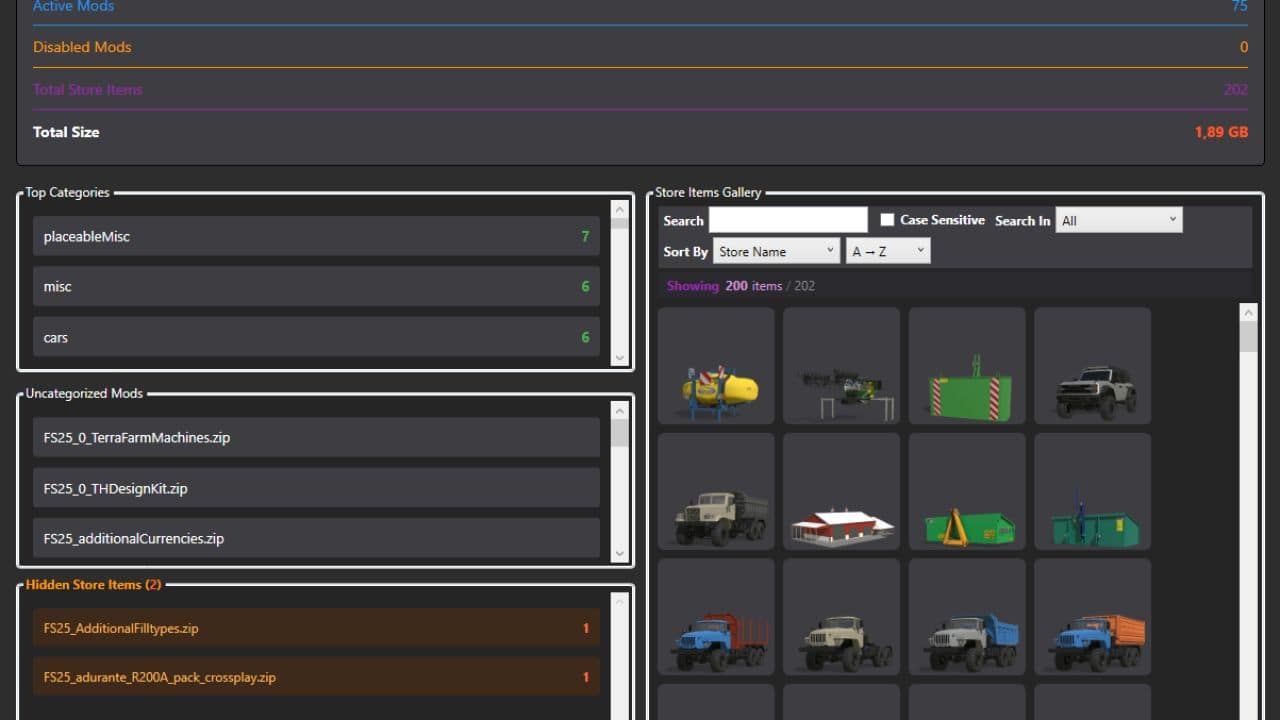Open the cars category
This screenshot has width=1280, height=720.
tap(316, 337)
